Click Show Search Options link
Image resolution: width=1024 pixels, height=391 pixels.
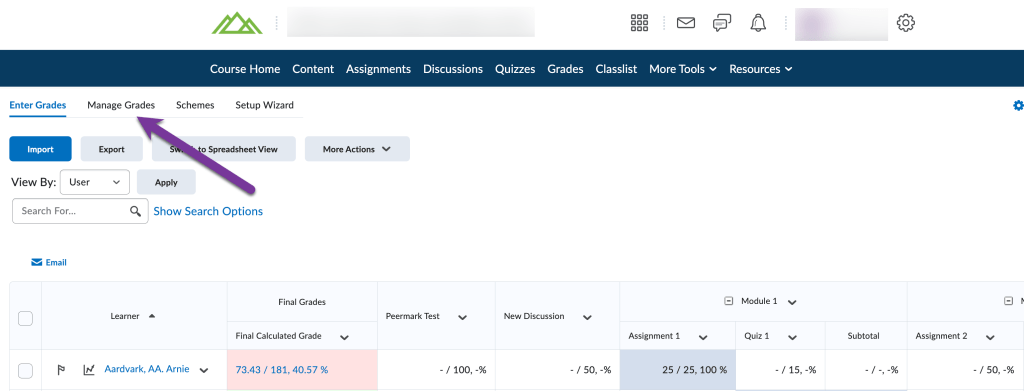(208, 211)
